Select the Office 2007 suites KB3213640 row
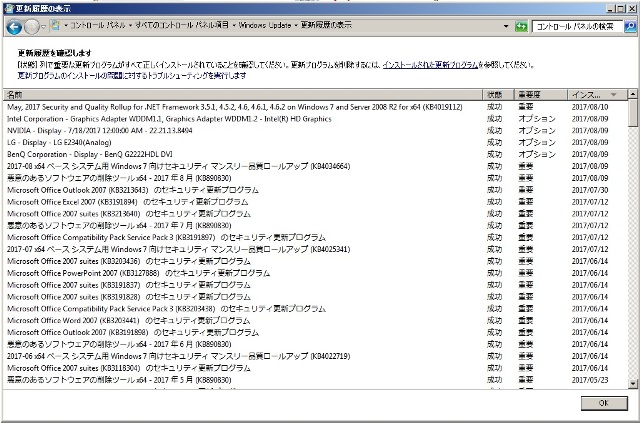 click(x=315, y=214)
